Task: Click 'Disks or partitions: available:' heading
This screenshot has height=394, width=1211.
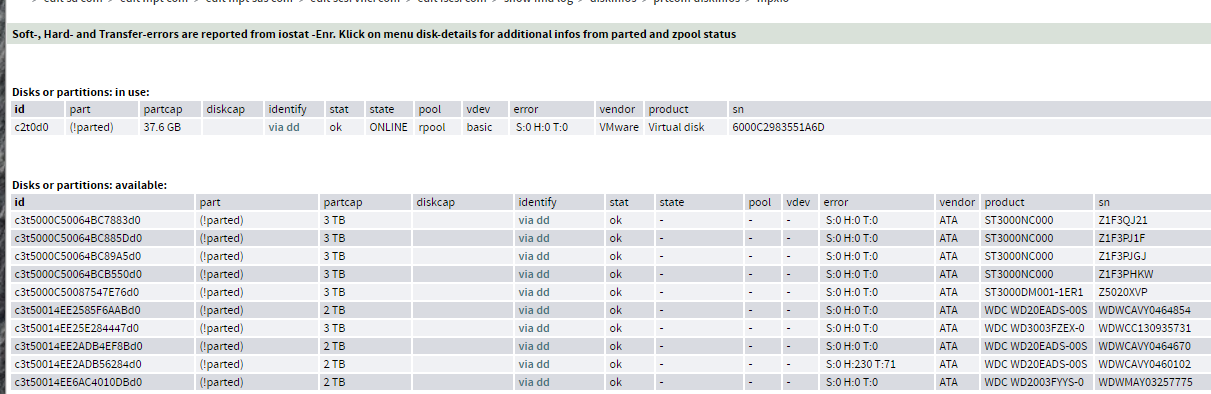Action: tap(89, 185)
